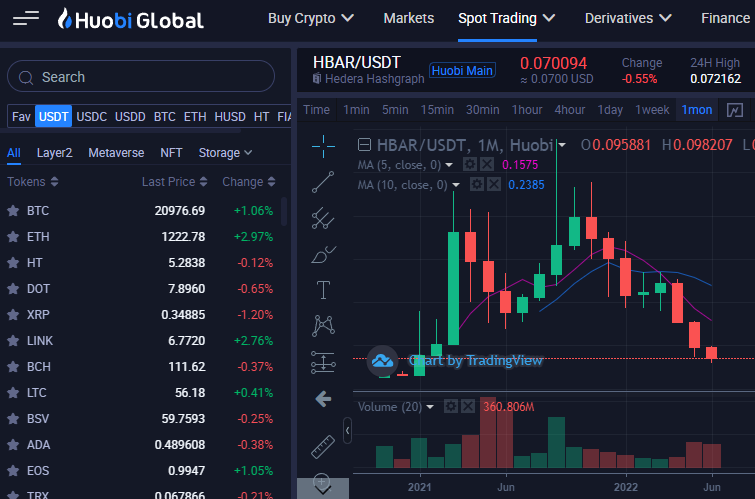Image resolution: width=755 pixels, height=499 pixels.
Task: Open the indicators chart icon
Action: (734, 110)
